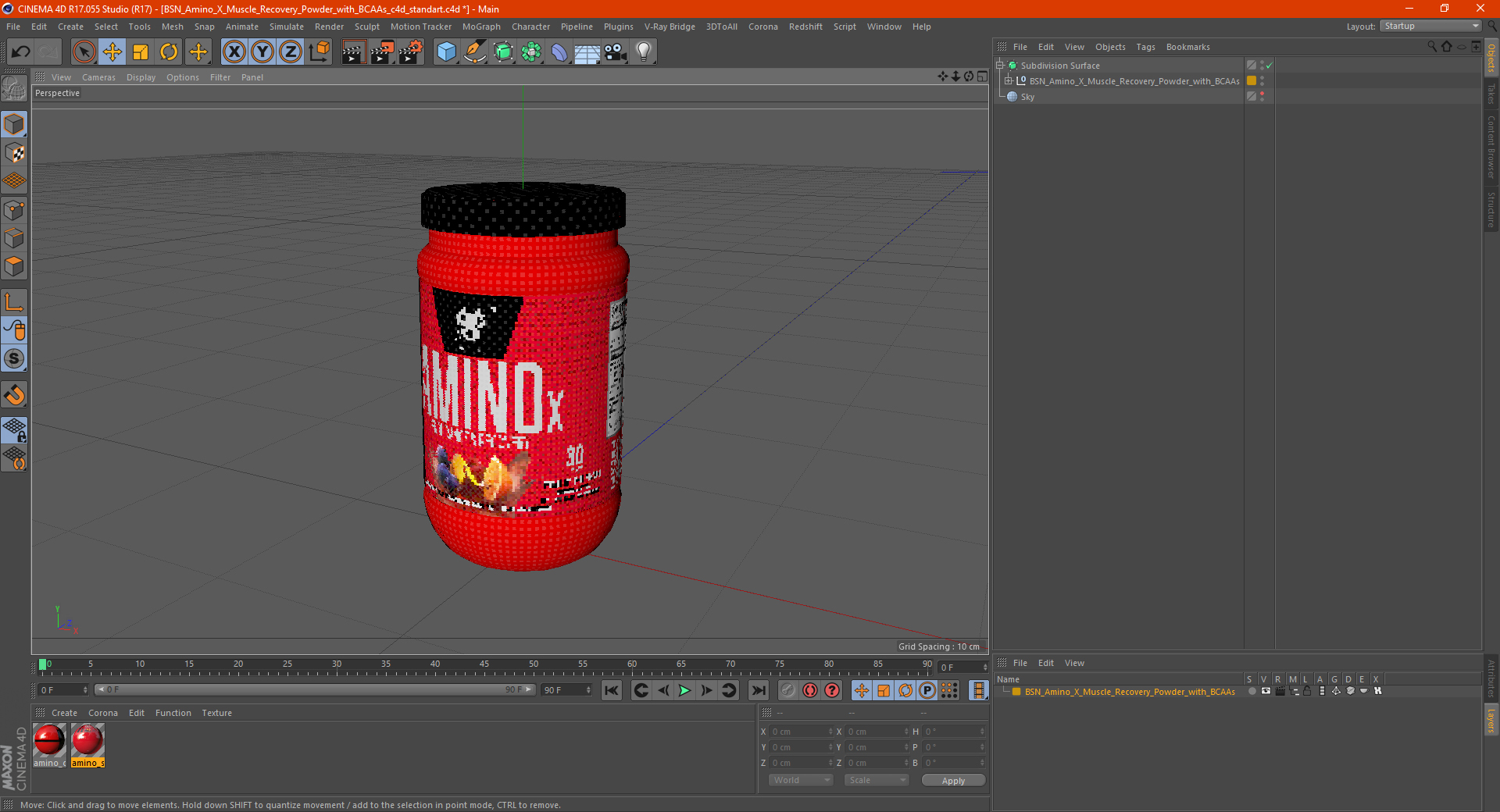The height and width of the screenshot is (812, 1500).
Task: Add Subdivision Surface generator icon
Action: coord(503,52)
